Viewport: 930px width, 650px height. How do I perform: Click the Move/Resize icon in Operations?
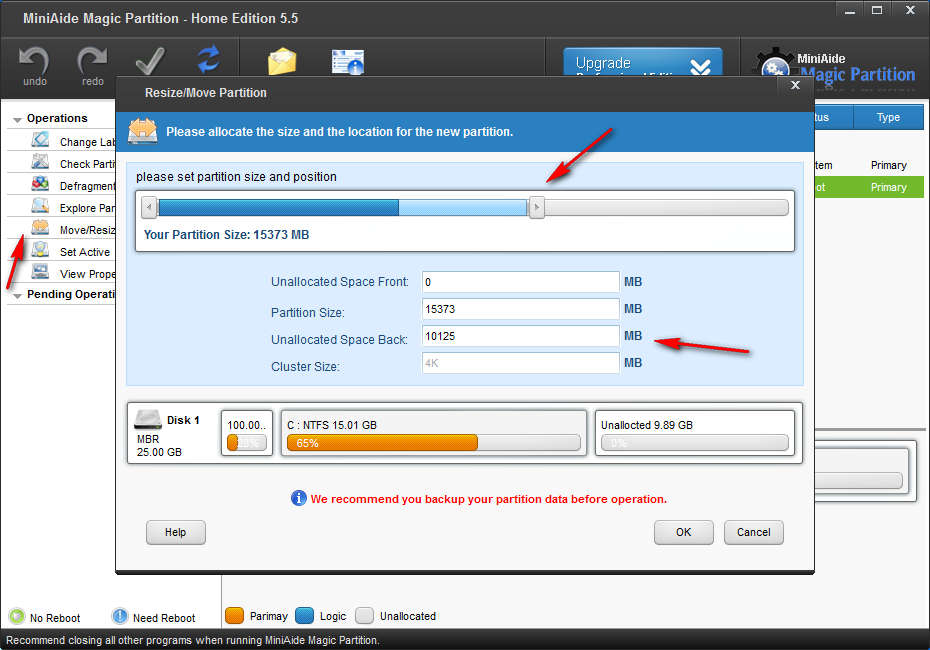pyautogui.click(x=40, y=228)
